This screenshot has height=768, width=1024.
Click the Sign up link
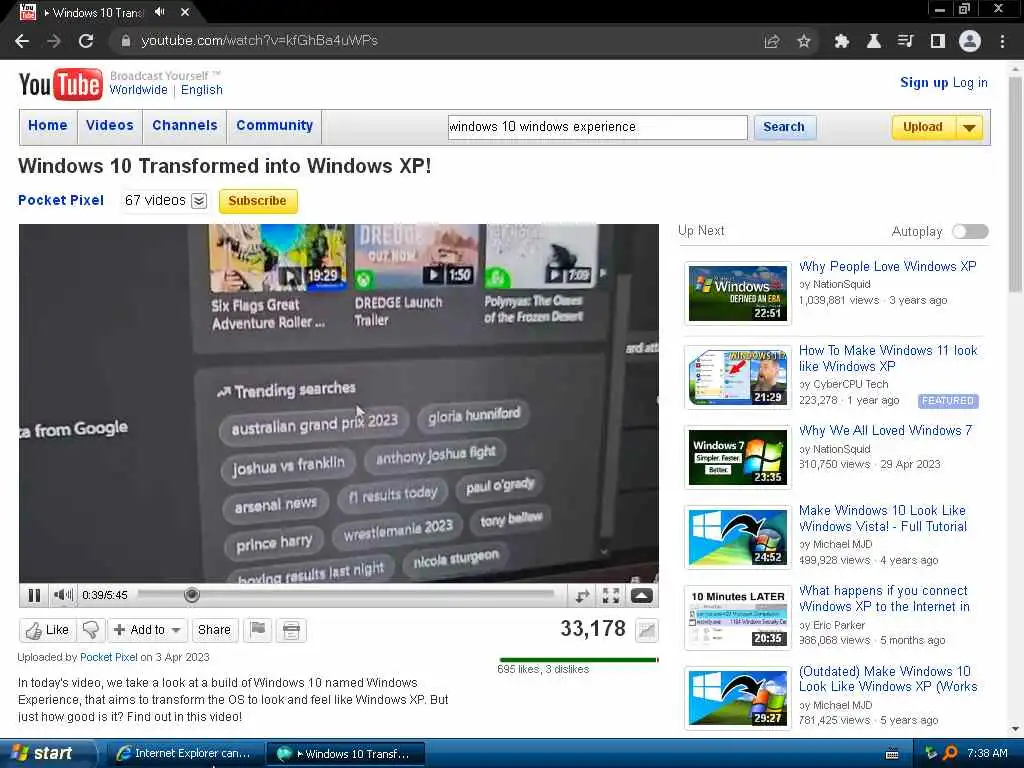(923, 83)
